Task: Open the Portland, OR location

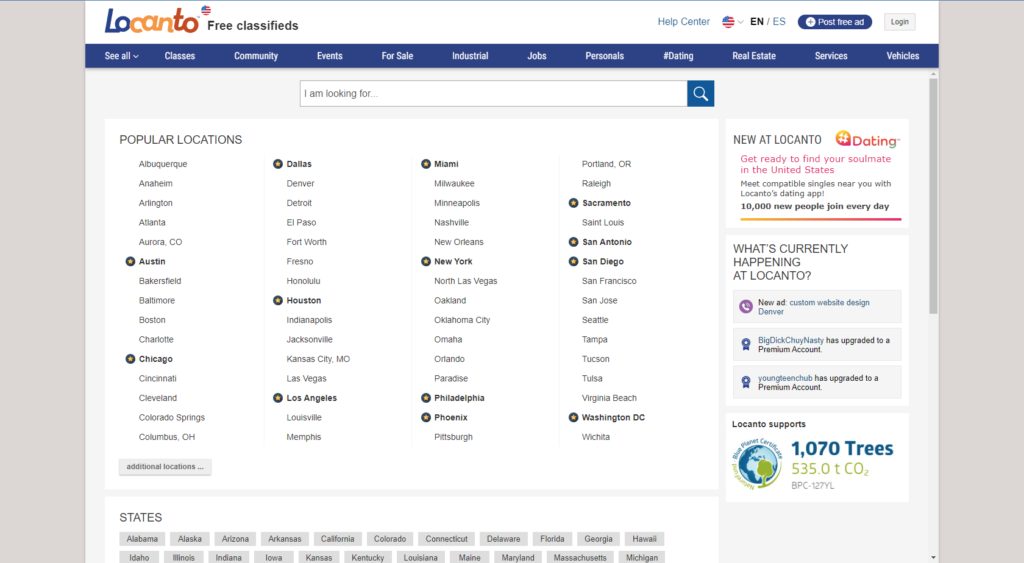Action: point(606,164)
